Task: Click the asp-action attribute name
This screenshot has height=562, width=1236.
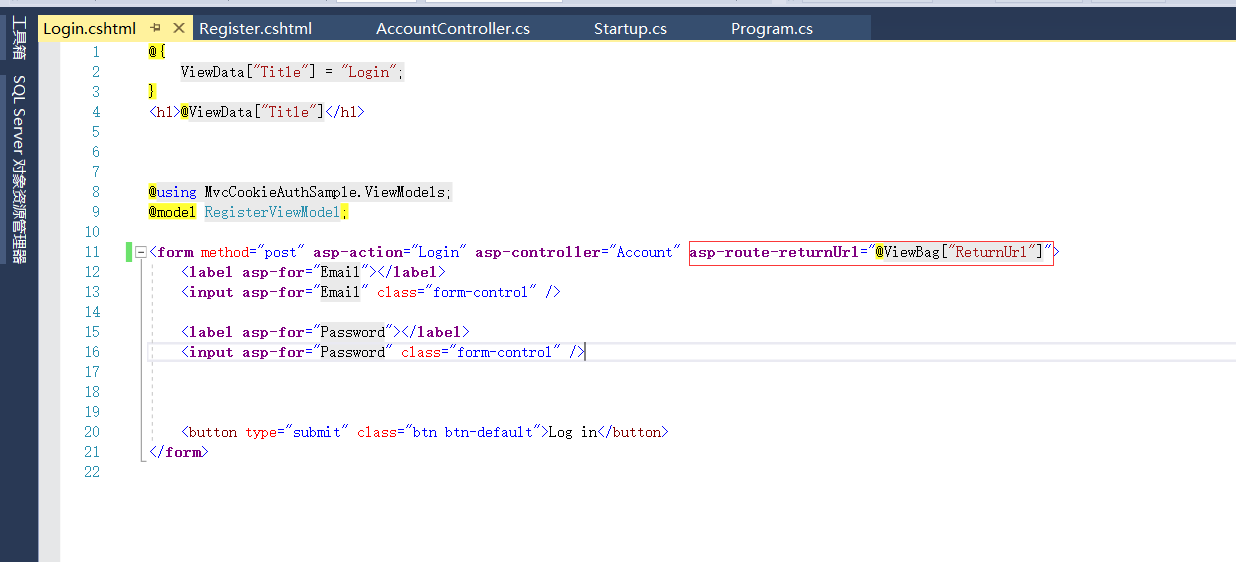Action: point(358,252)
